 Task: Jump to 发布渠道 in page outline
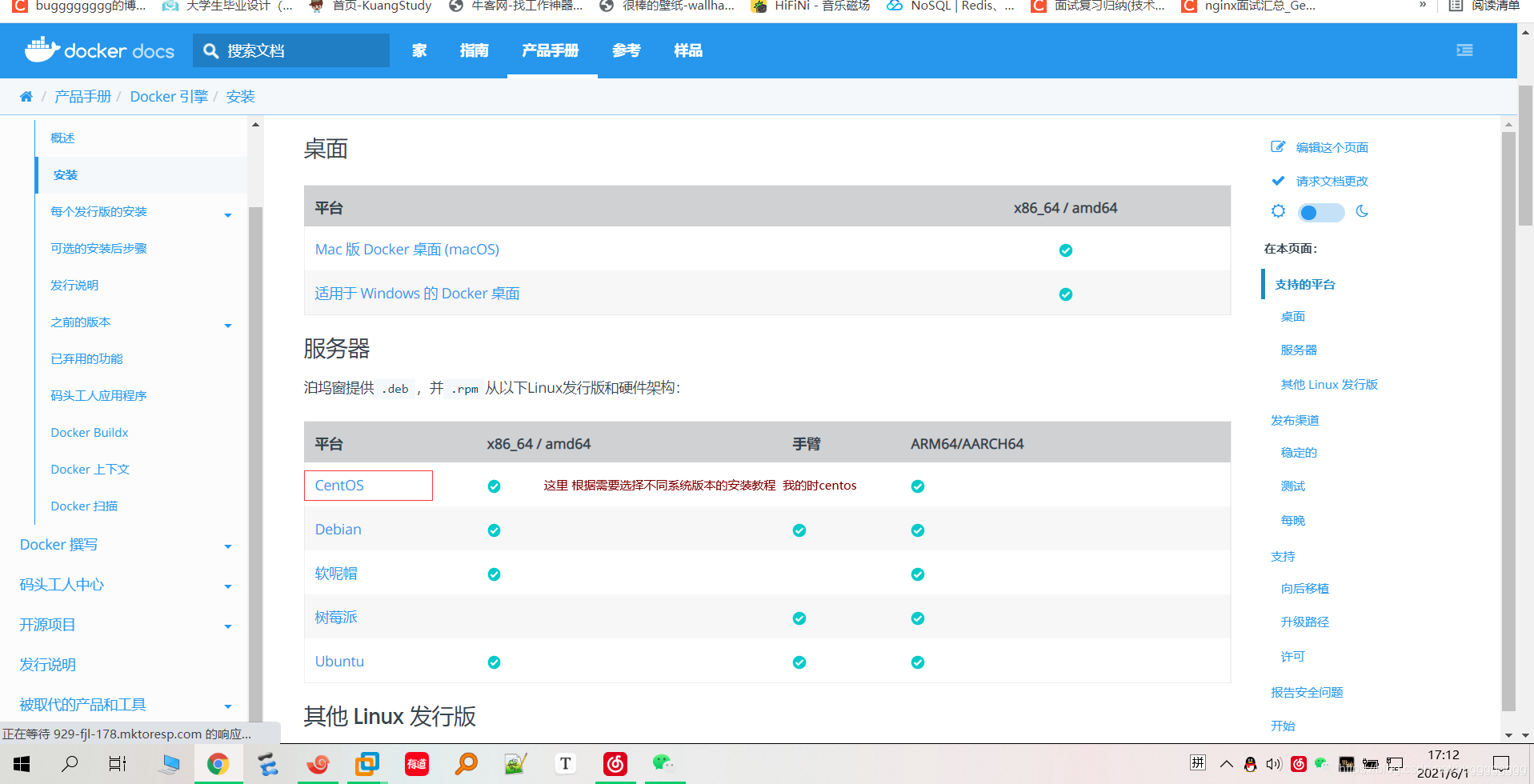tap(1295, 420)
